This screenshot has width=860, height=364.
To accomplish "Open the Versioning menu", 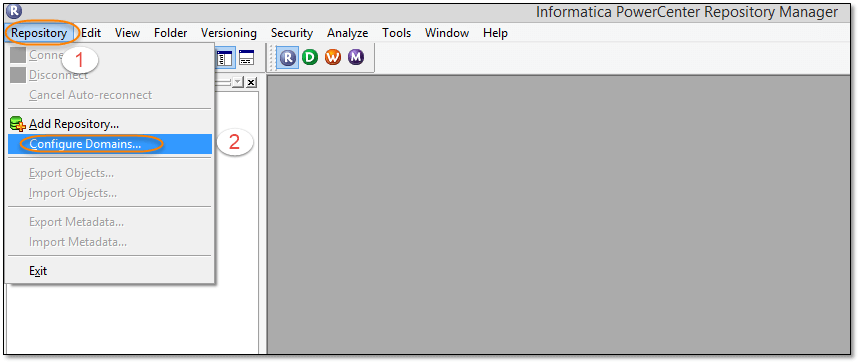I will [229, 33].
